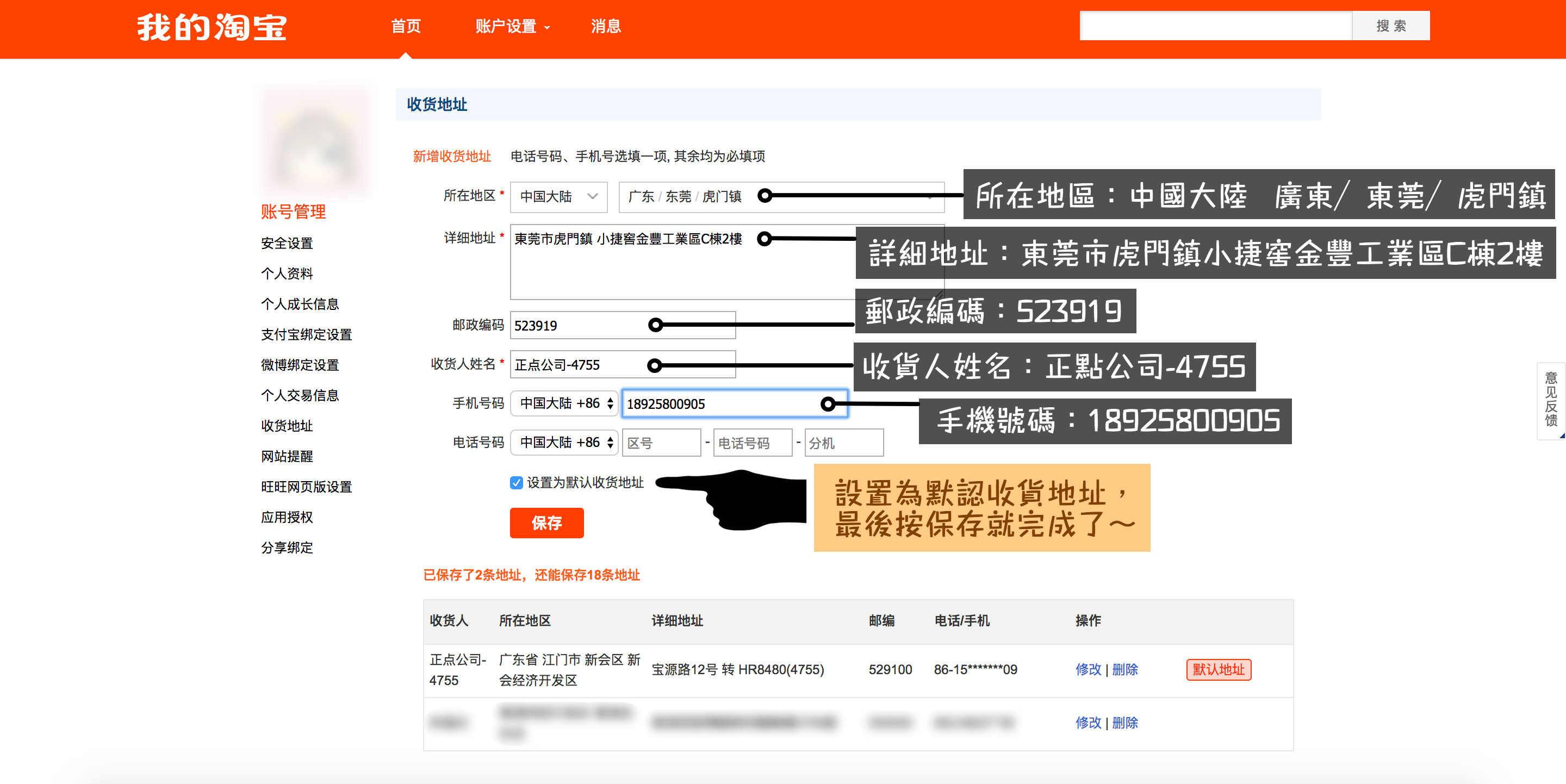
Task: Open 微博绑定设置 in sidebar
Action: (300, 365)
